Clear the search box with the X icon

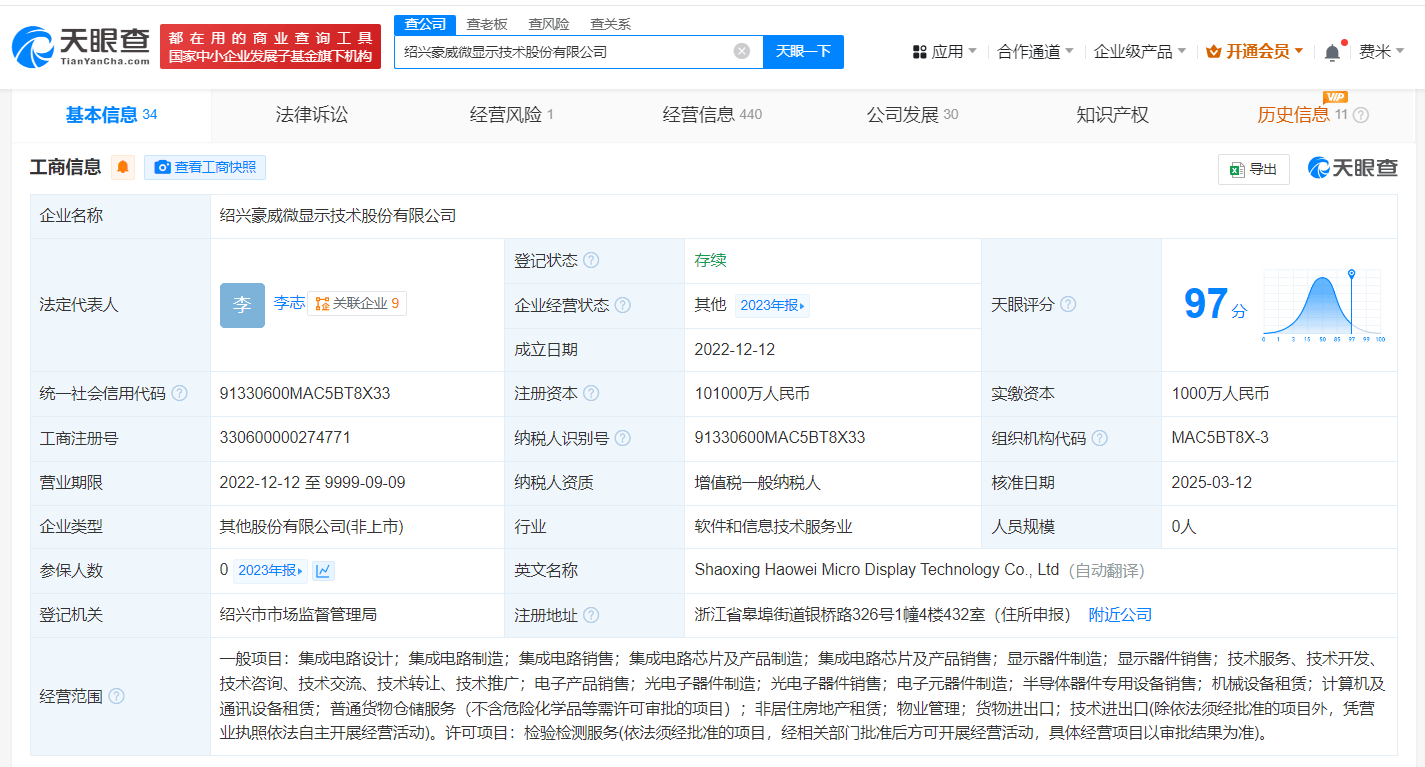[x=741, y=51]
